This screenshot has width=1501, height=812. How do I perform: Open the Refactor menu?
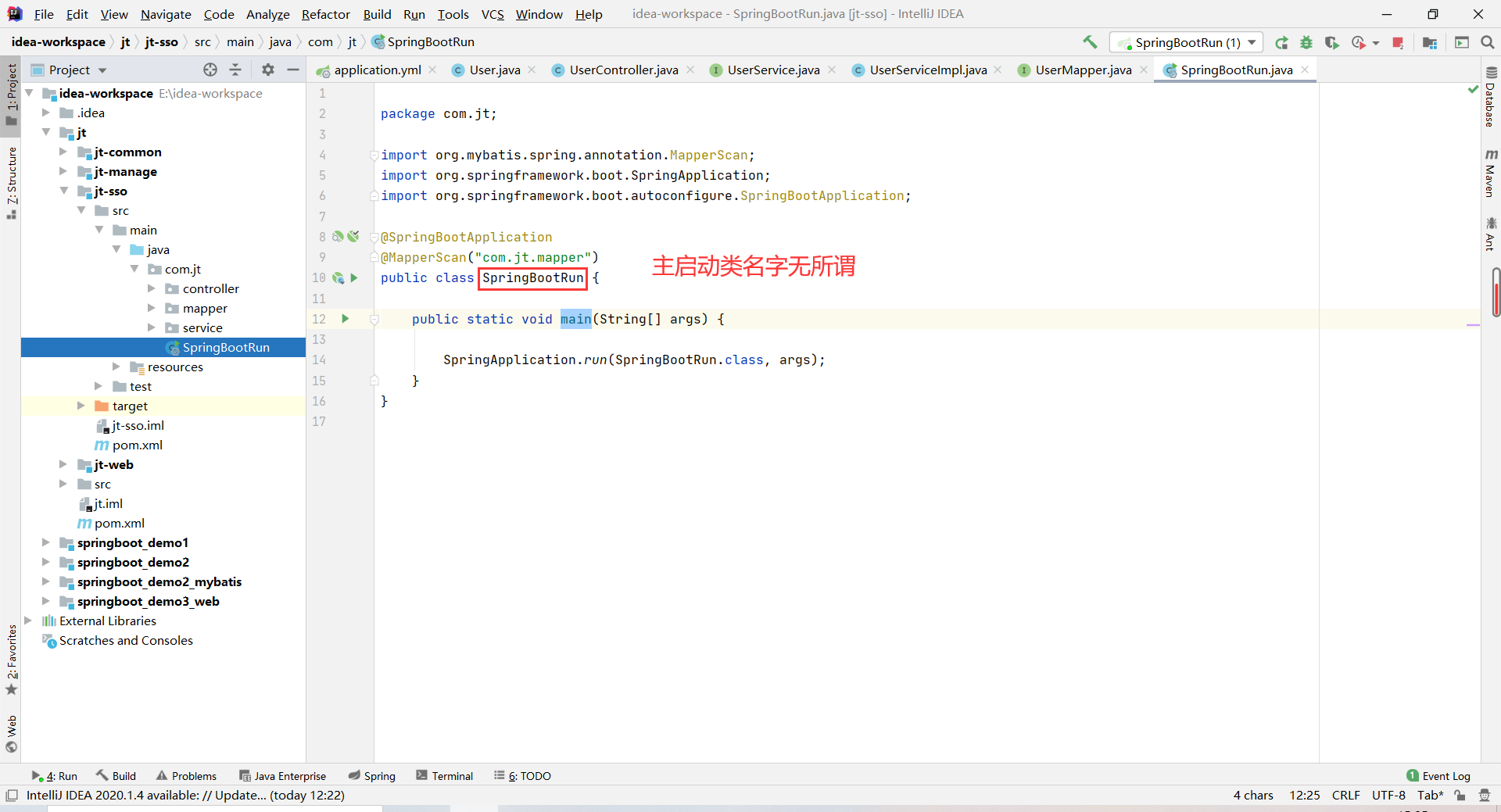[x=325, y=14]
